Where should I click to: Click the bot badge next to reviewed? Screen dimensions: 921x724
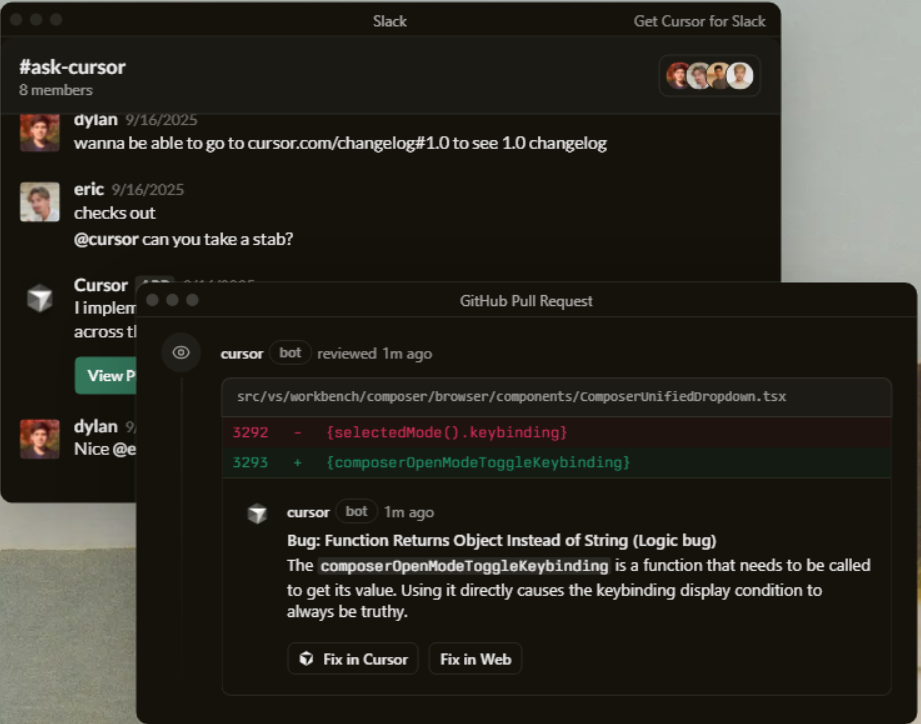tap(290, 353)
